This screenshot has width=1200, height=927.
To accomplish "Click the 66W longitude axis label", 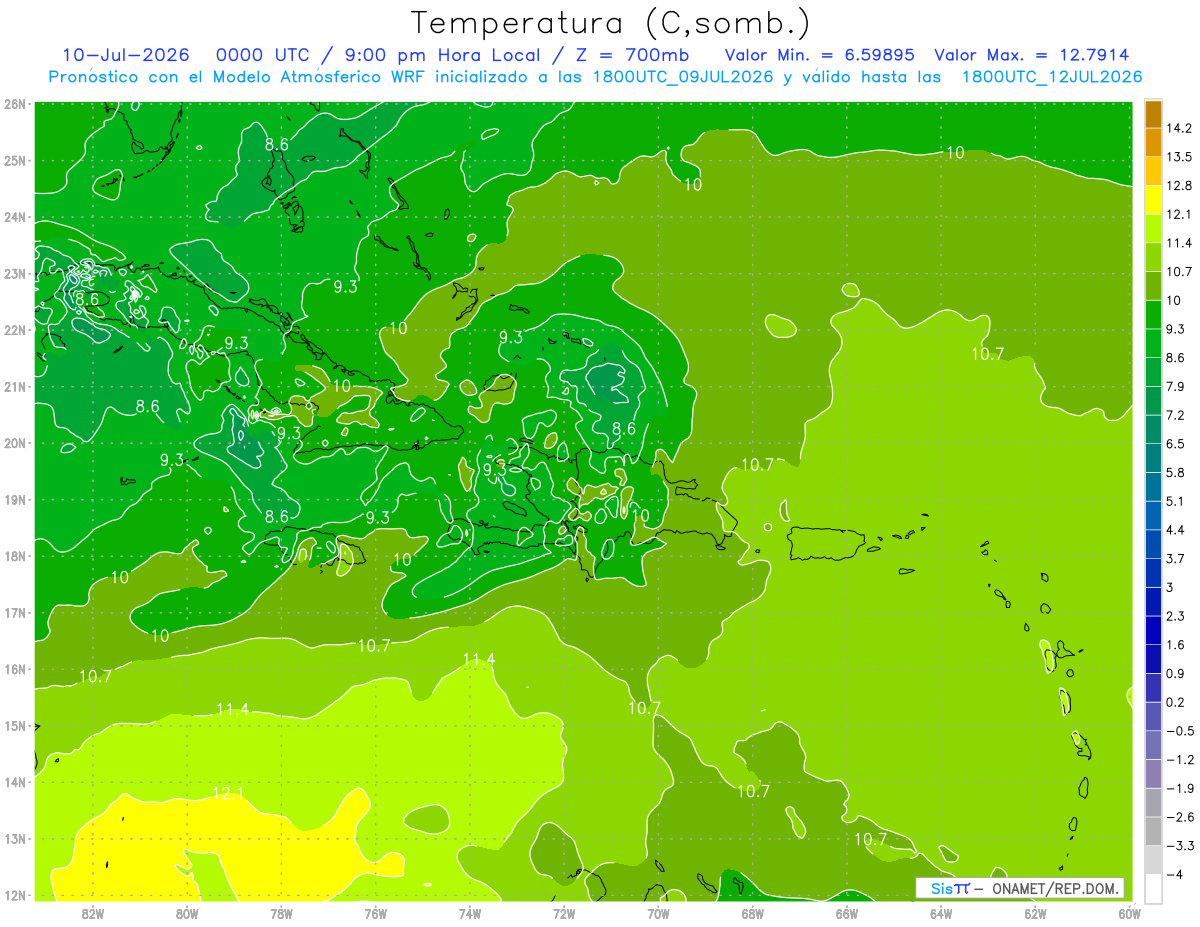I will coord(846,913).
